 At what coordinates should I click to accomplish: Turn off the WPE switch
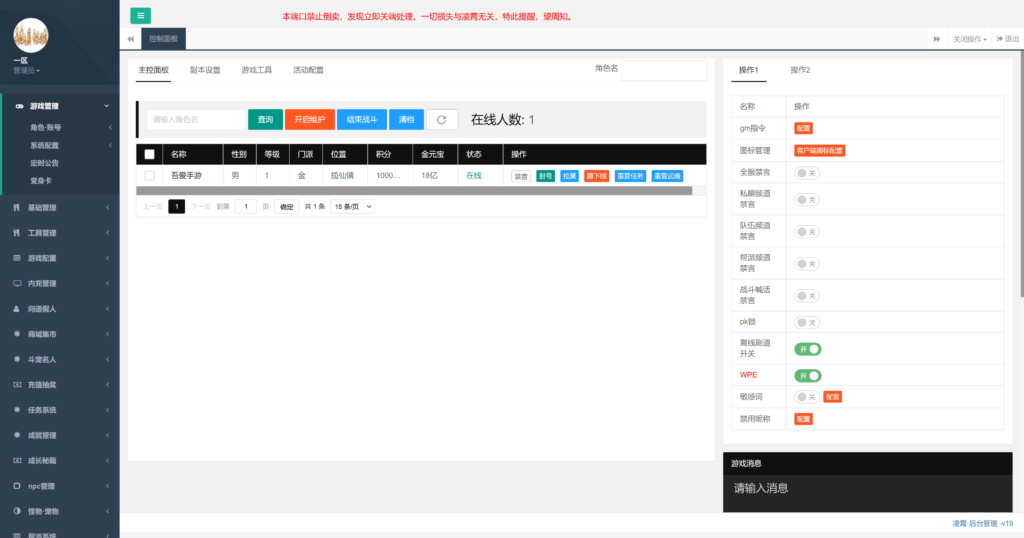point(807,375)
